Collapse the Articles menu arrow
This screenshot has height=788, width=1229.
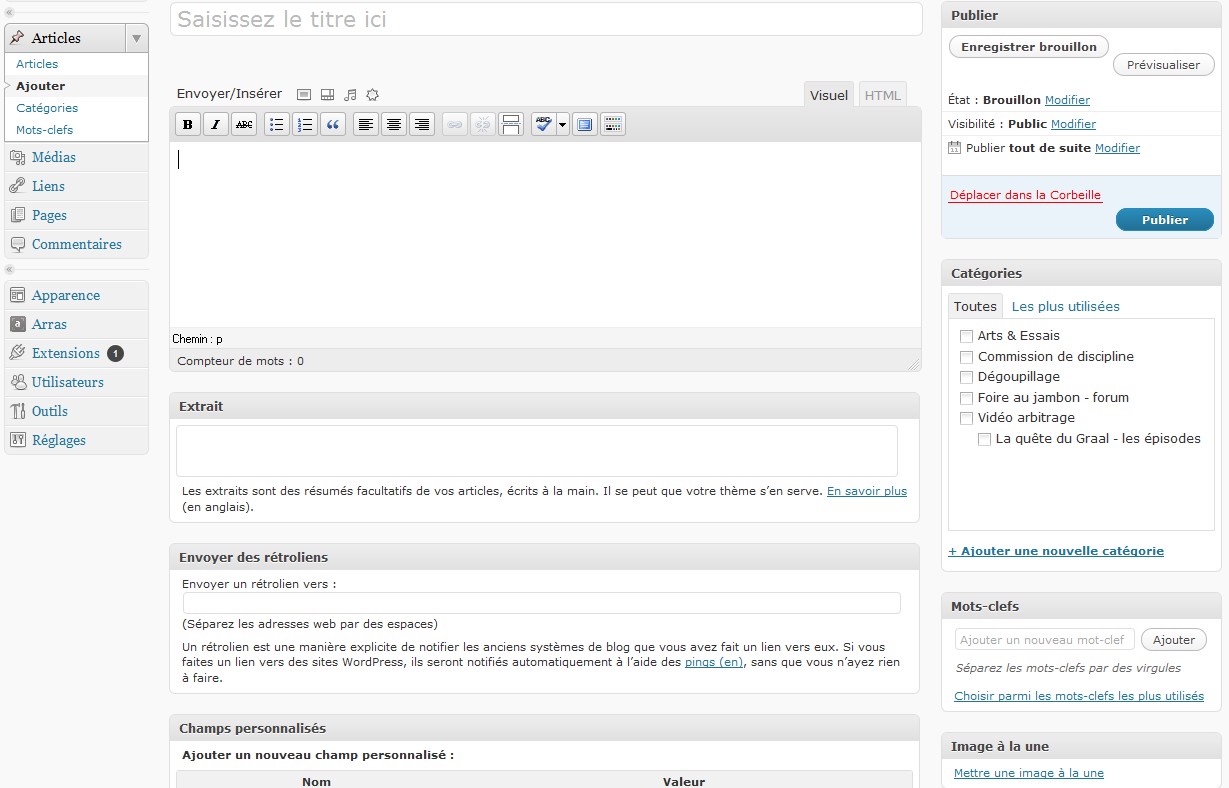tap(137, 38)
